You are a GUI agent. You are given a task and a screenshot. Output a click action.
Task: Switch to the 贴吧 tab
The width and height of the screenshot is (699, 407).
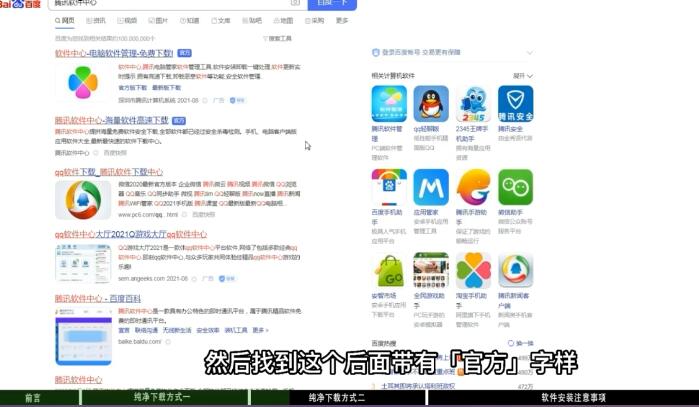click(252, 21)
